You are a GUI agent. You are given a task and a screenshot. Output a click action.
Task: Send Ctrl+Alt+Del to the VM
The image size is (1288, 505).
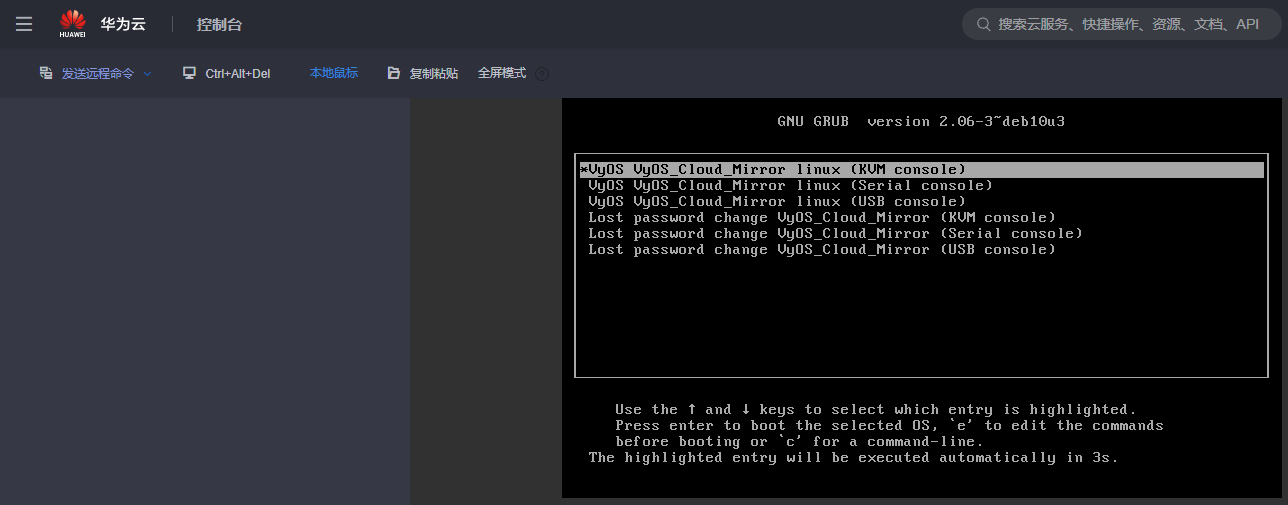pyautogui.click(x=238, y=73)
